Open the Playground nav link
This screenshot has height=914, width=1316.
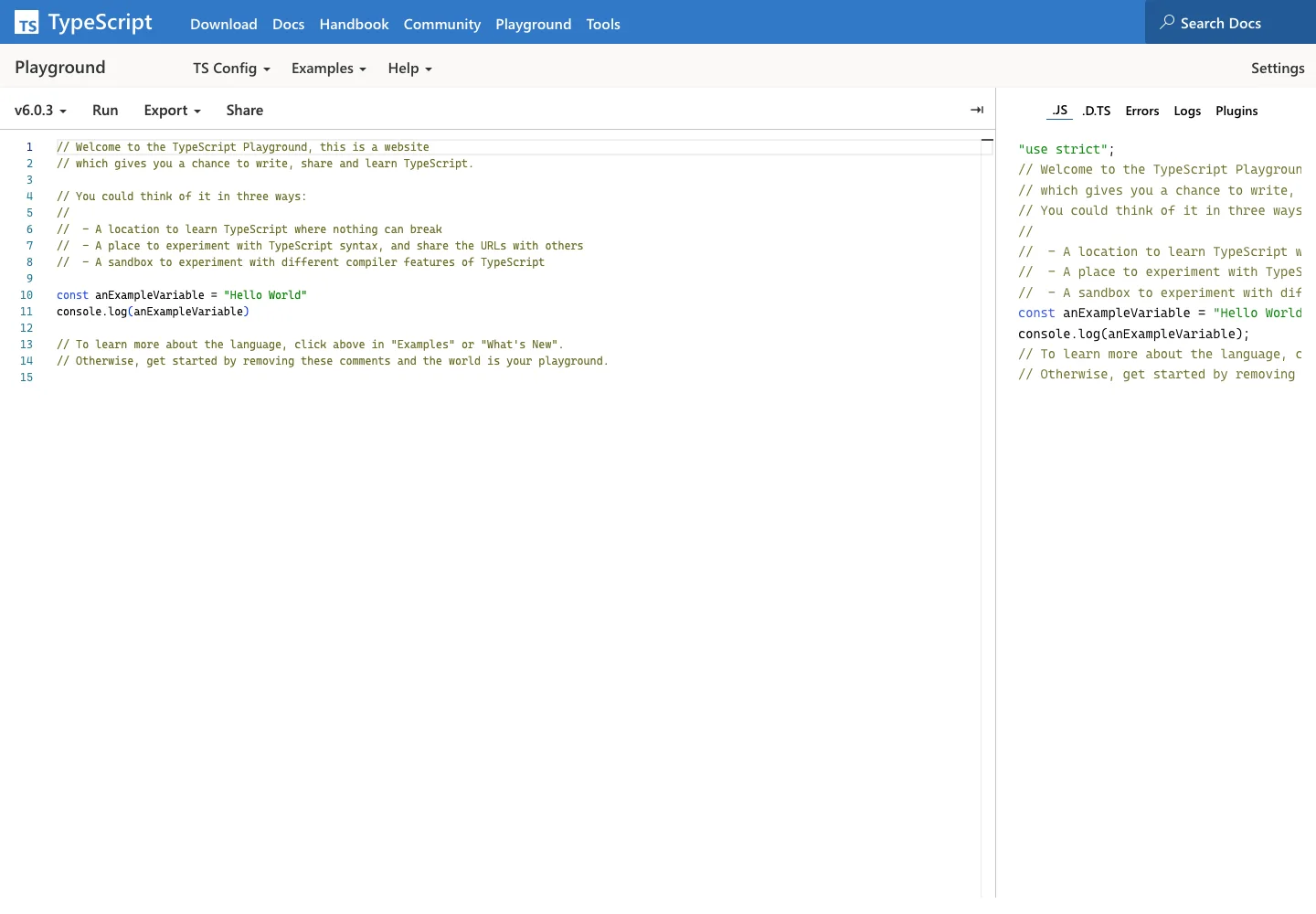coord(534,24)
